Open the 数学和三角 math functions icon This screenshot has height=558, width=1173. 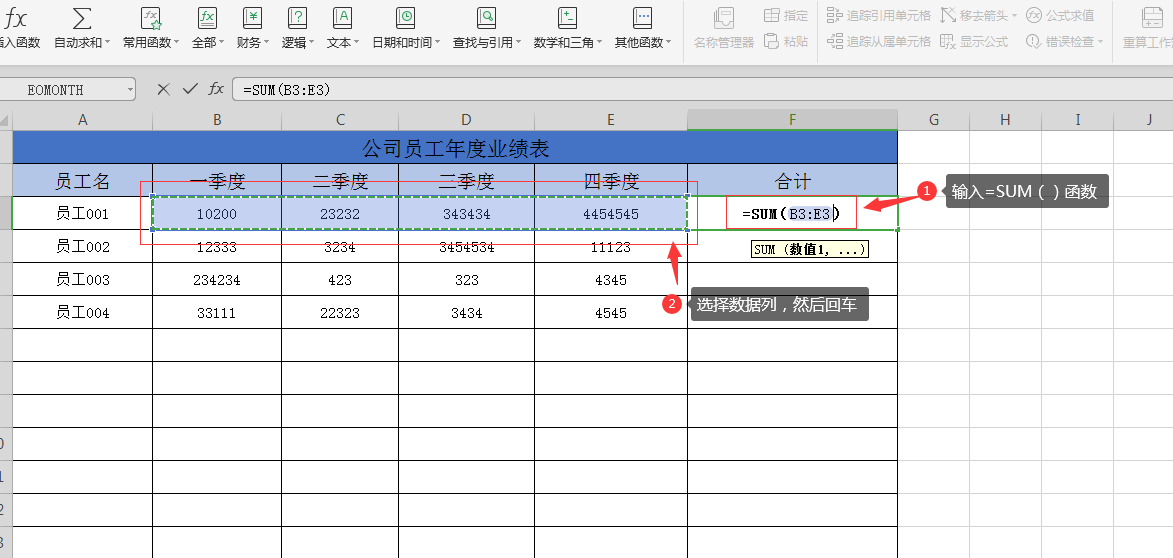click(x=568, y=19)
